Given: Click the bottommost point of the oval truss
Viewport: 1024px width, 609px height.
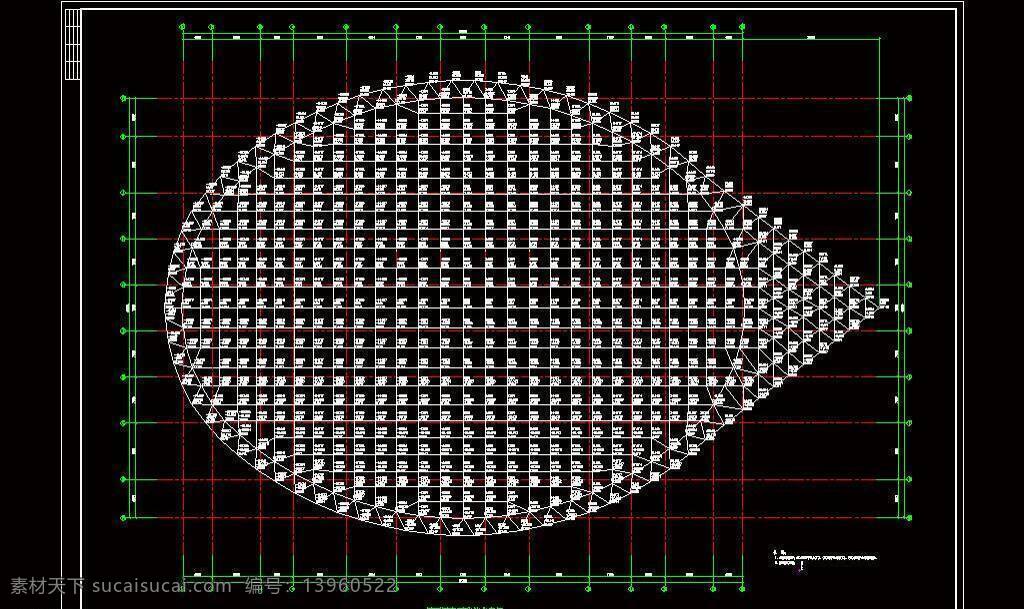Looking at the screenshot, I should 467,533.
